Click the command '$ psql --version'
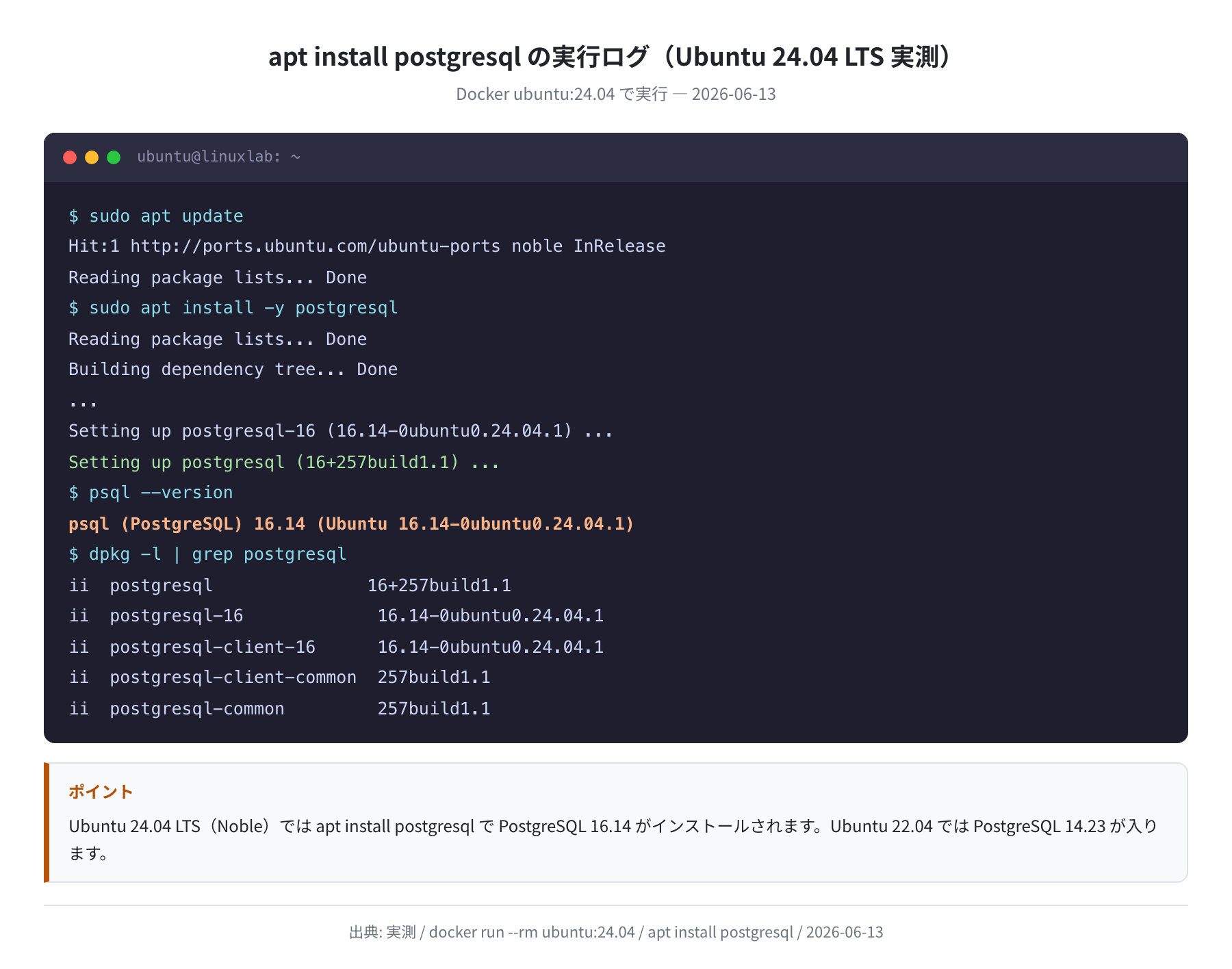Screen dimensions: 1232x969 [151, 493]
